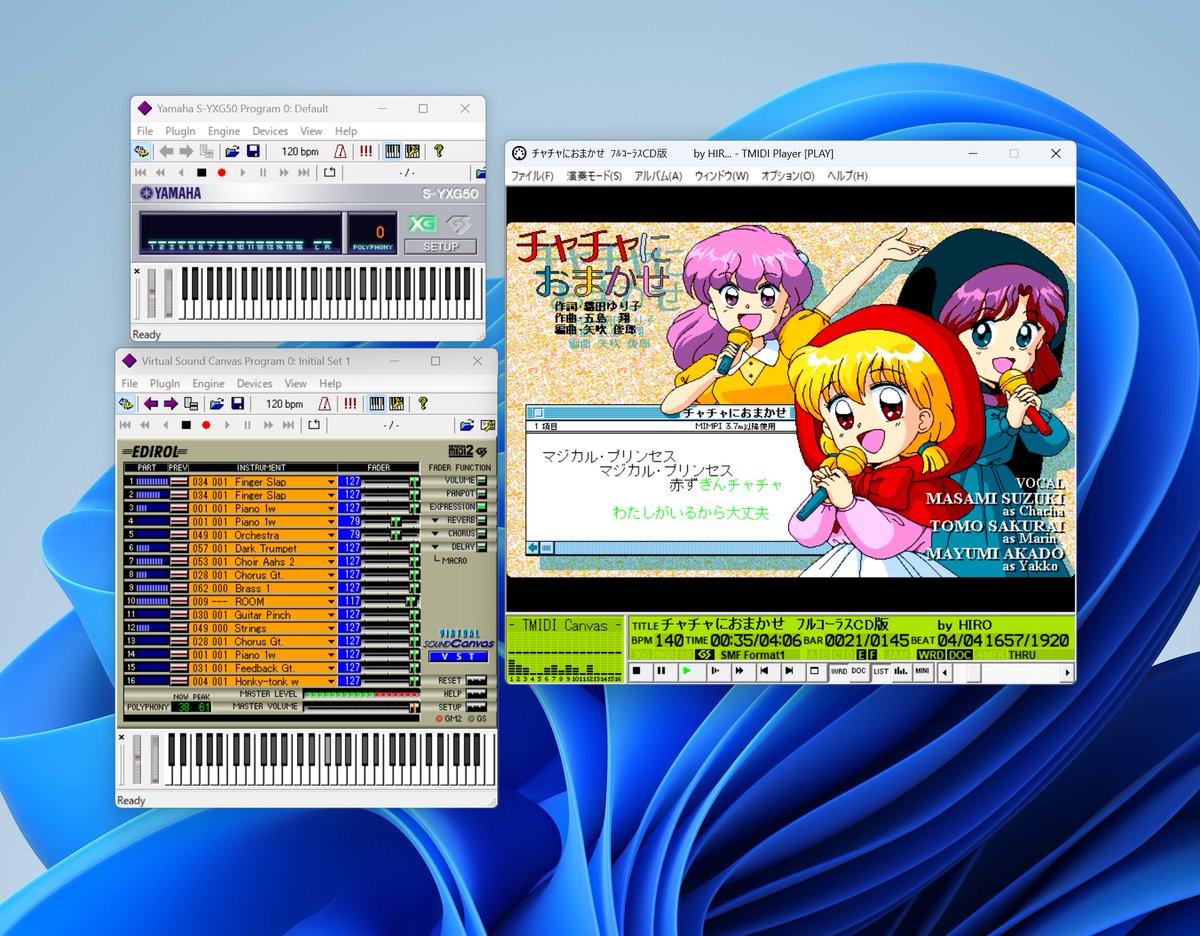Open instrument dropdown for part 11 Guitar Pinch
Viewport: 1200px width, 936px height.
click(x=331, y=615)
